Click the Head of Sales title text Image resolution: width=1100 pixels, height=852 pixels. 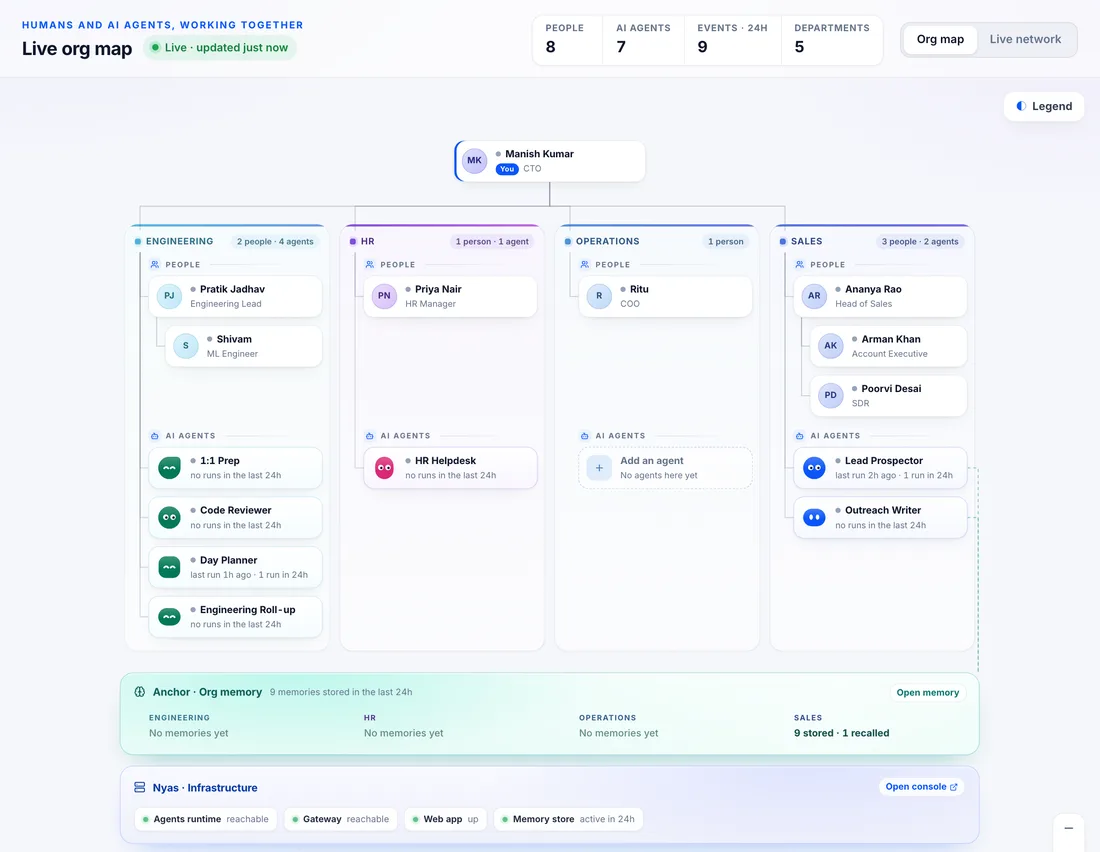tap(864, 304)
